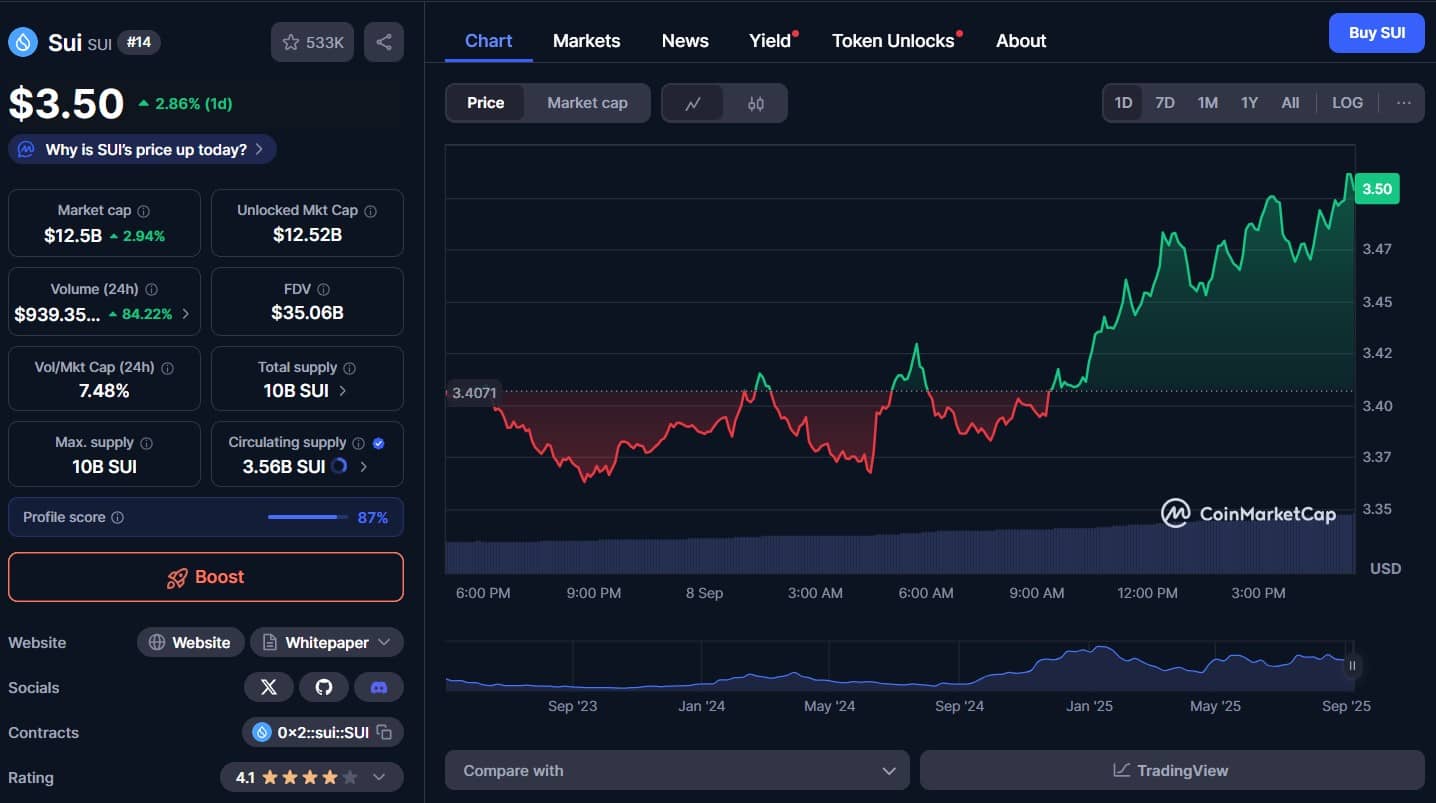Click the 0x2::sui::SUI contract chip
The height and width of the screenshot is (803, 1436).
(x=323, y=733)
